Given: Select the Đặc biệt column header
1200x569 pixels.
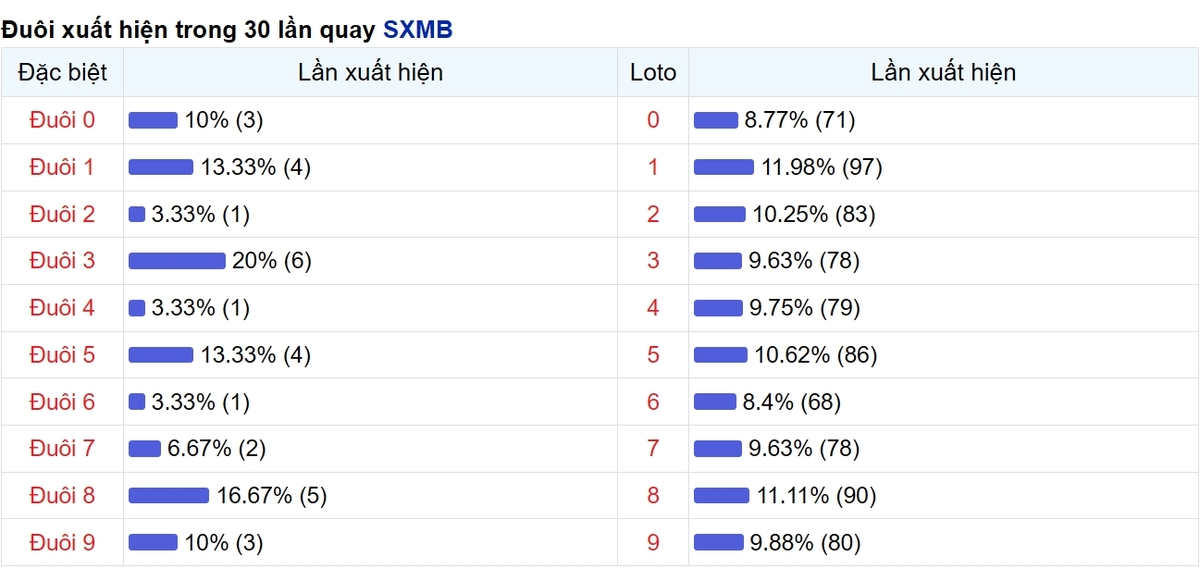Looking at the screenshot, I should click(x=62, y=73).
